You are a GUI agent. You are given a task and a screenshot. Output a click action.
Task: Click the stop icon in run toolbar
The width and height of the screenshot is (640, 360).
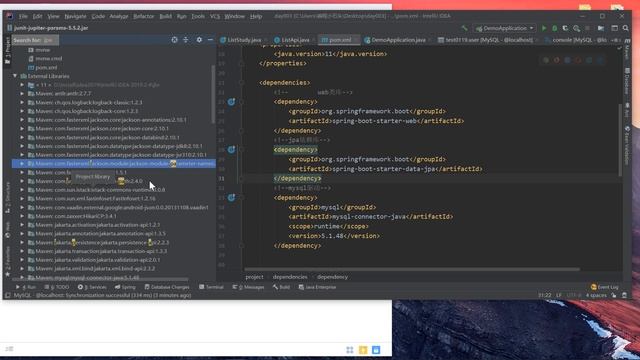pyautogui.click(x=587, y=28)
